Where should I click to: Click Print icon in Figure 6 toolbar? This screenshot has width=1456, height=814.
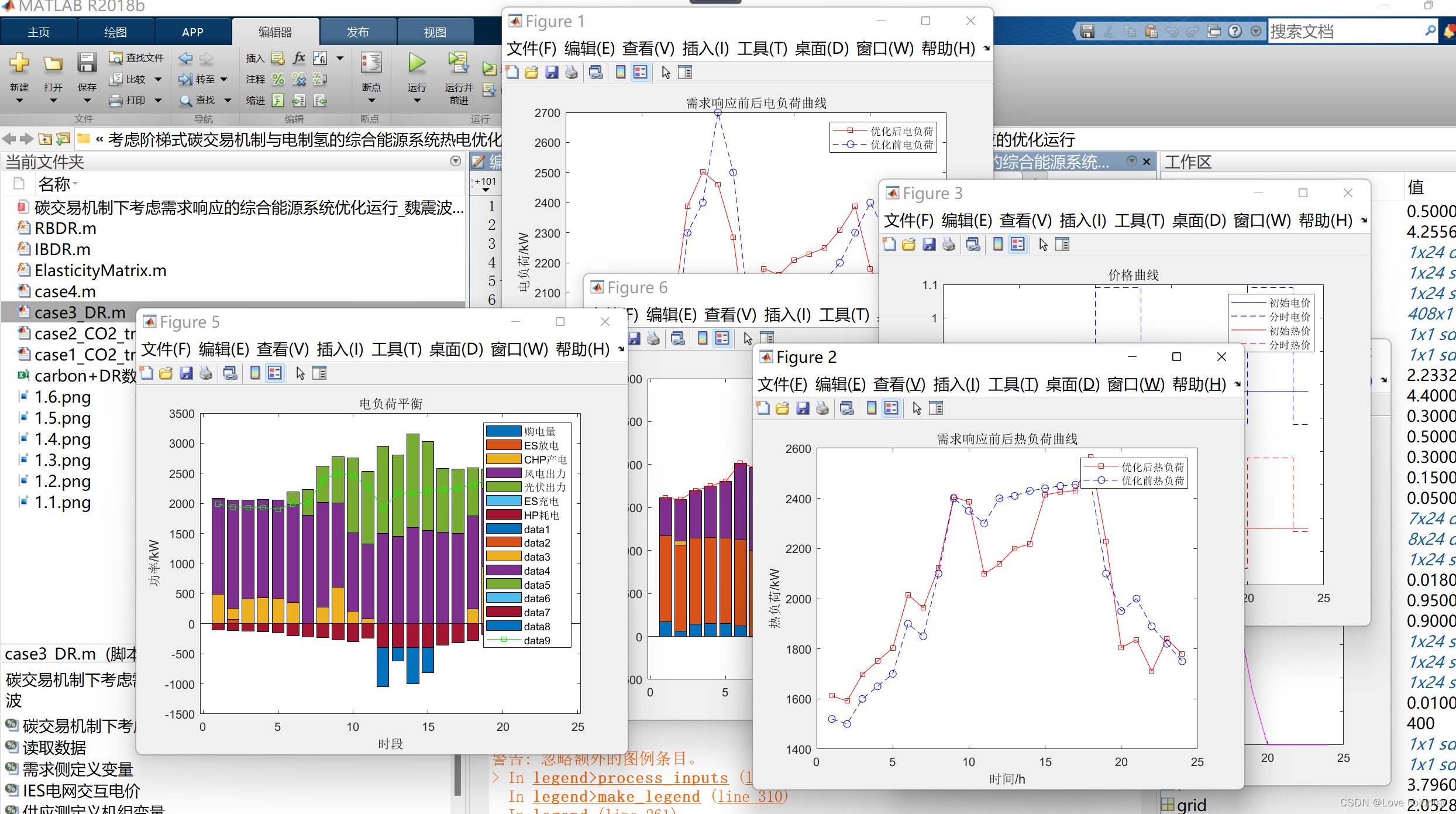[653, 338]
